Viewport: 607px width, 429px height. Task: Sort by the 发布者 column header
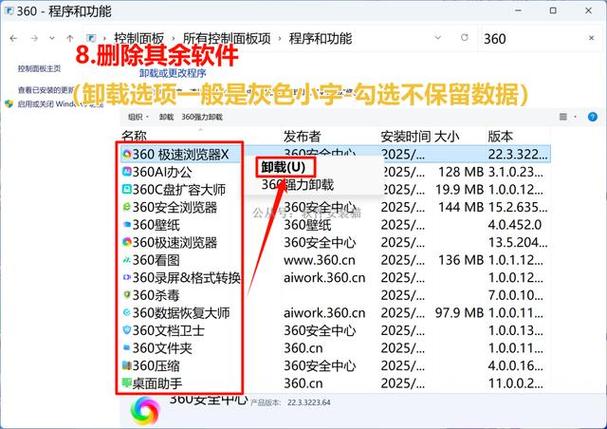(x=302, y=136)
